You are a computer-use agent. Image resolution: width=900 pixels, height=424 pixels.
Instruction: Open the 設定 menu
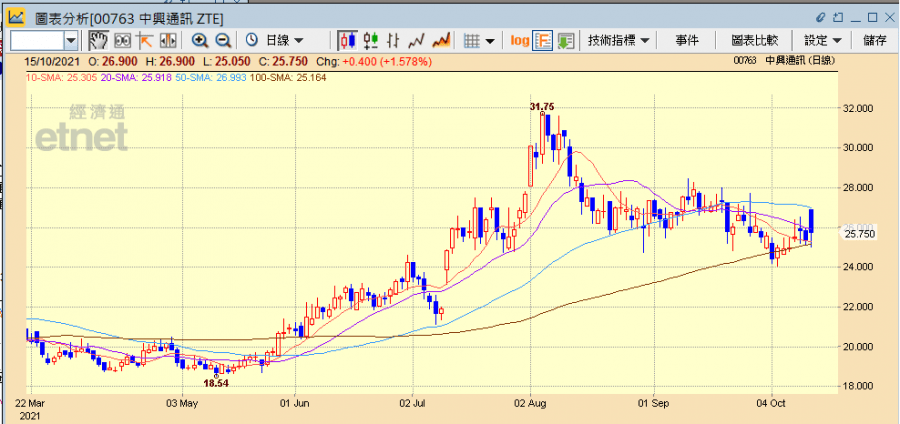point(822,40)
